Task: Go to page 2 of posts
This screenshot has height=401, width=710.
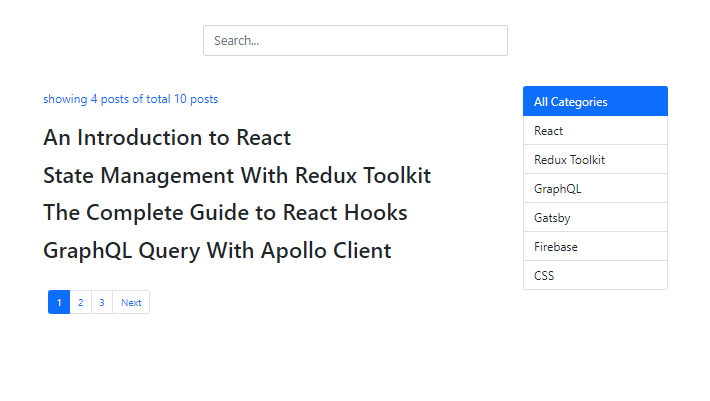Action: [80, 303]
